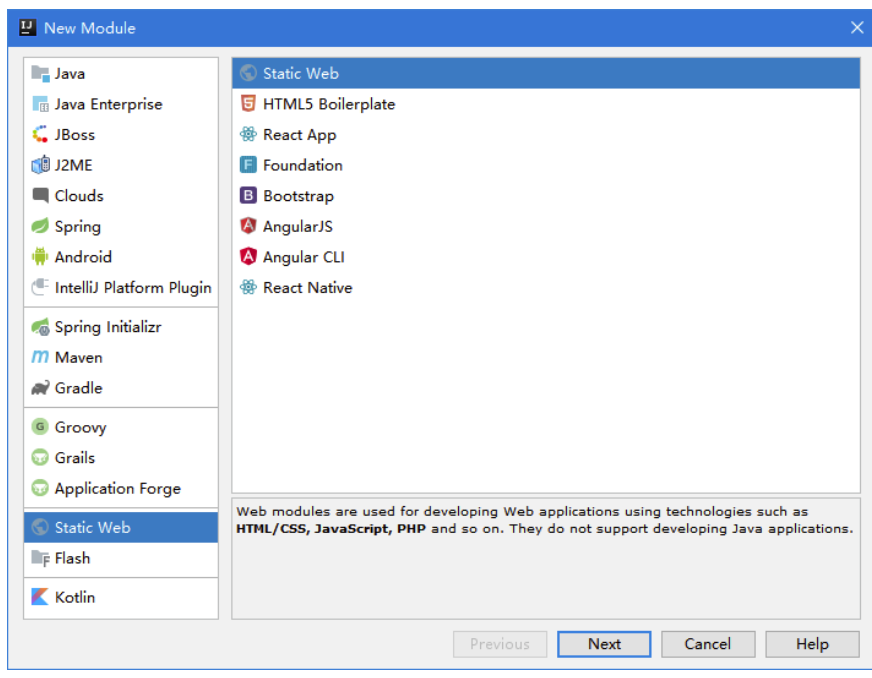872x678 pixels.
Task: Click the Spring Initializr icon
Action: pyautogui.click(x=40, y=327)
